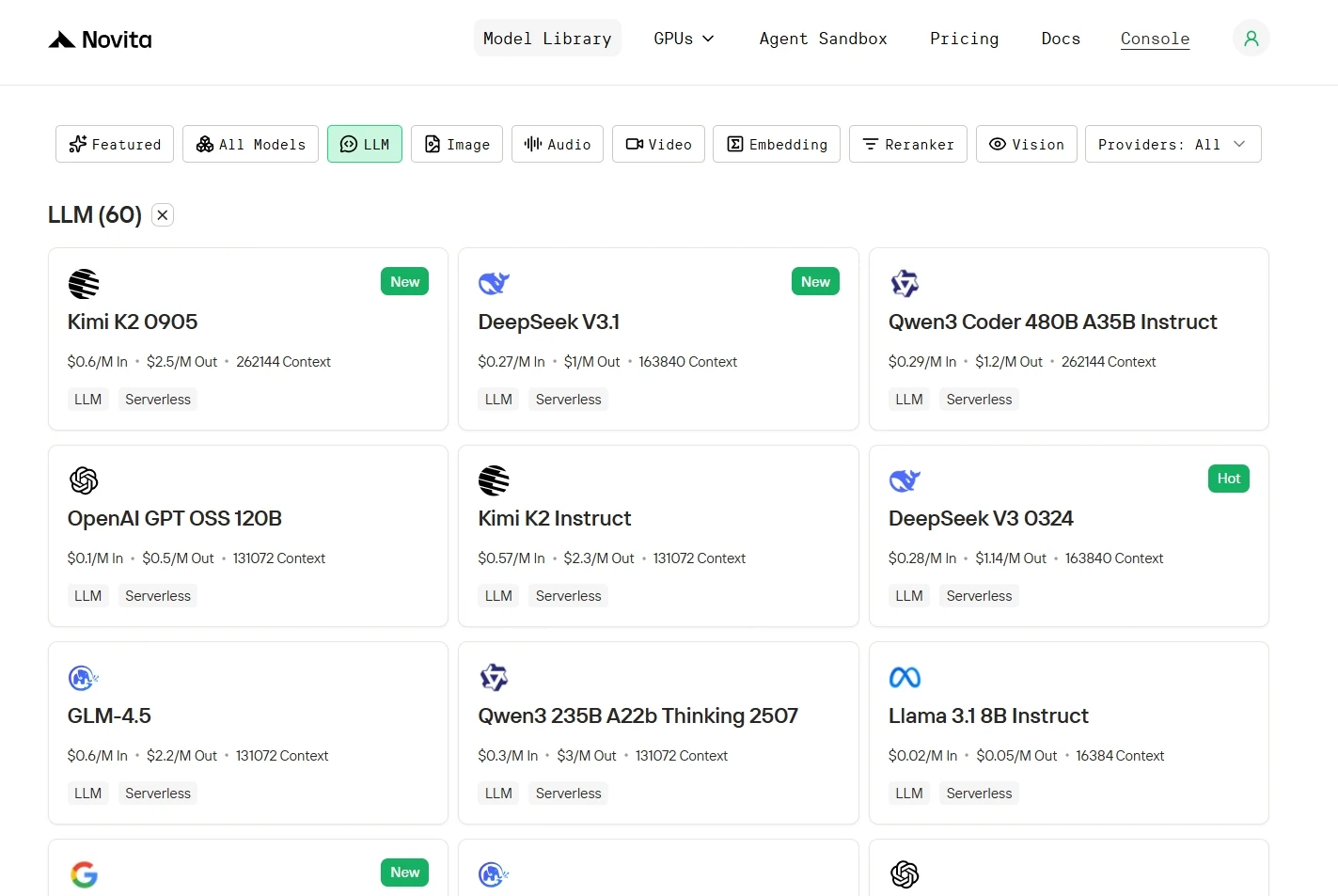Open the Console link
This screenshot has height=896, width=1338.
pos(1155,39)
